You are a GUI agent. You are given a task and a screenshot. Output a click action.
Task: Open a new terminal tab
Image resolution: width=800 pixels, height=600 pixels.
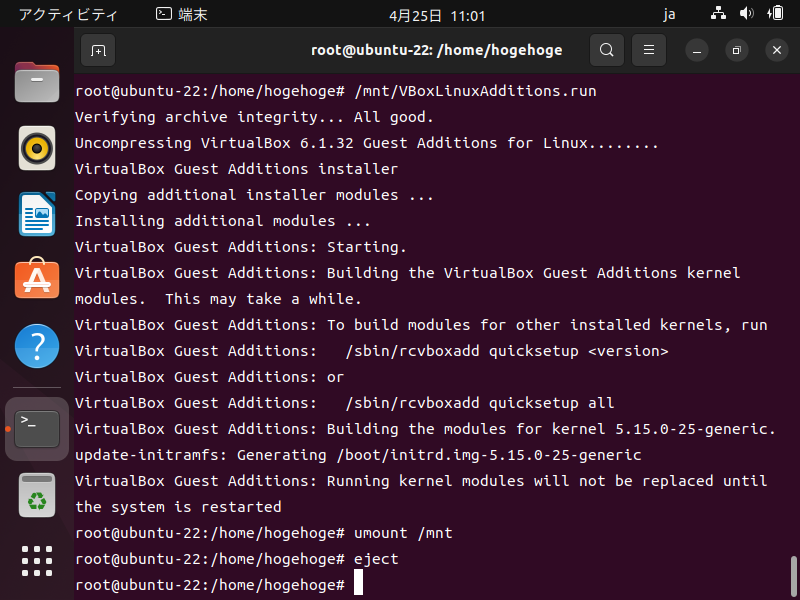pyautogui.click(x=98, y=50)
